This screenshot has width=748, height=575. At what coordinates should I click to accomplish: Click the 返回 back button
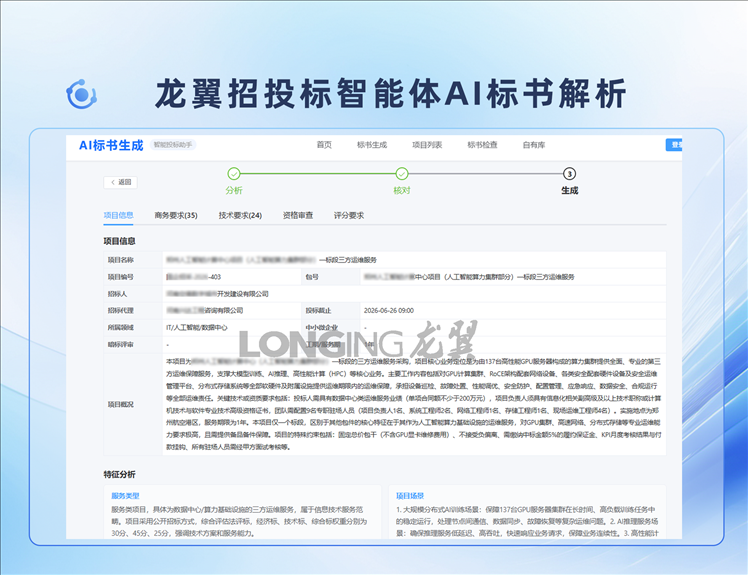click(x=120, y=182)
